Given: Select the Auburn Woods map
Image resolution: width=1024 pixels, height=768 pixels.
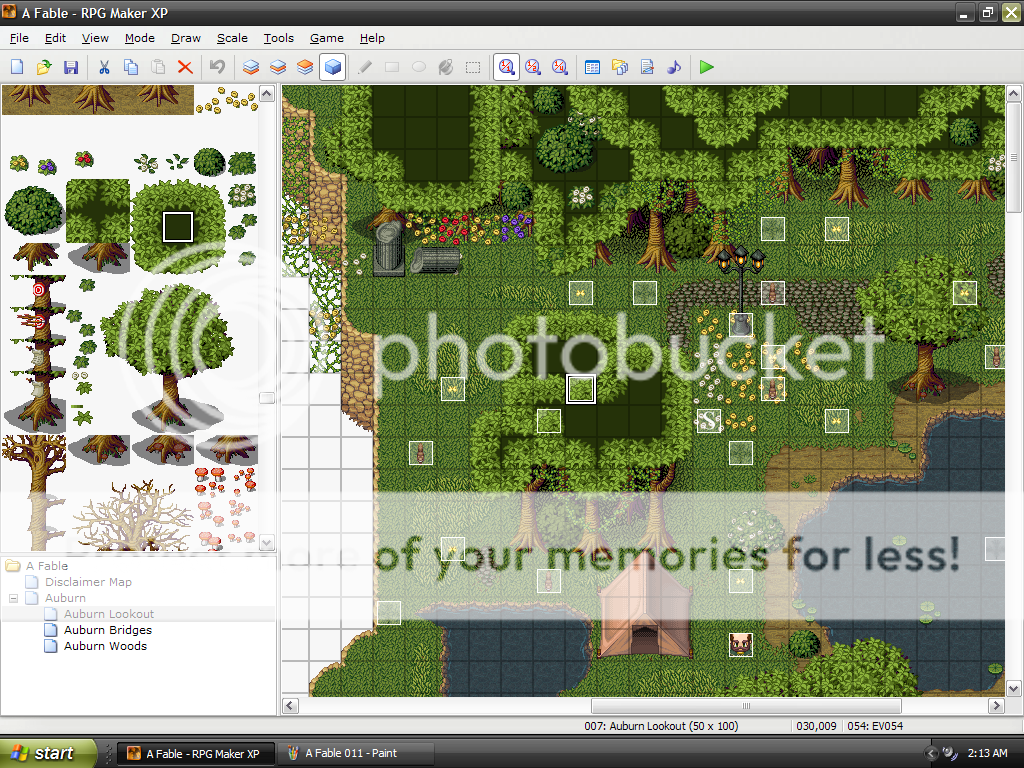Looking at the screenshot, I should (105, 646).
